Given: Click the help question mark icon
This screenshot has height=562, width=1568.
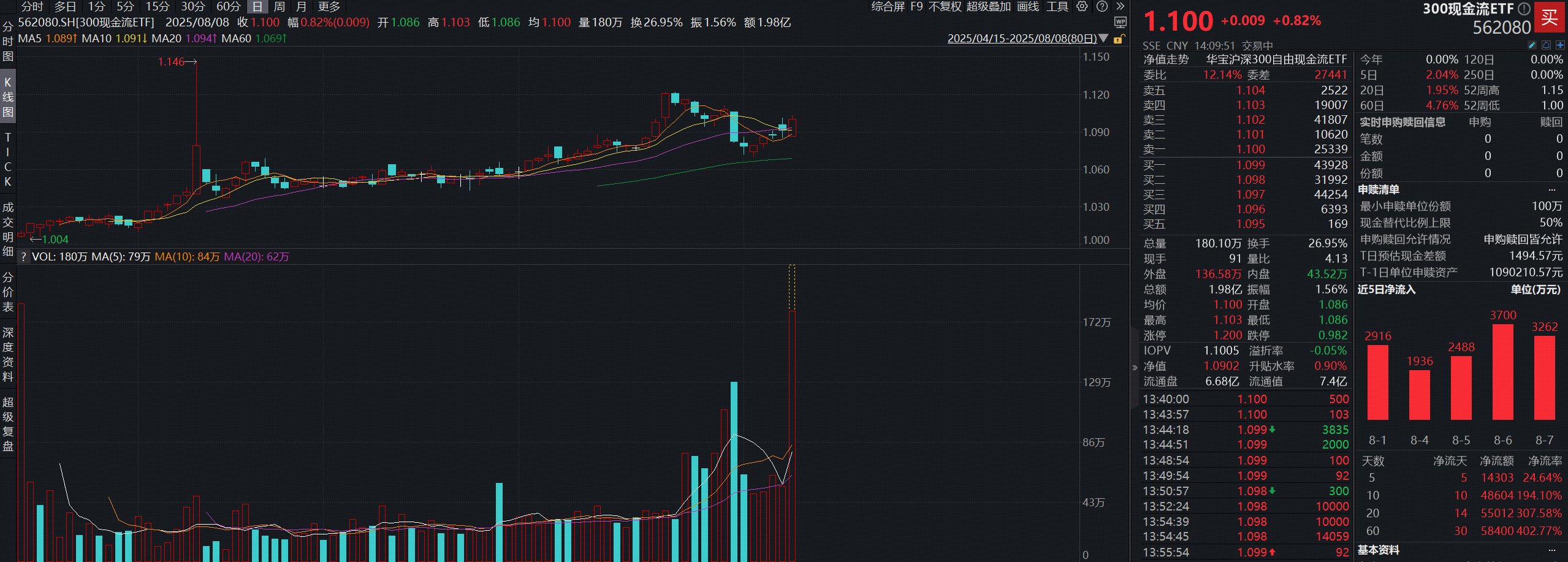Looking at the screenshot, I should (x=1102, y=6).
